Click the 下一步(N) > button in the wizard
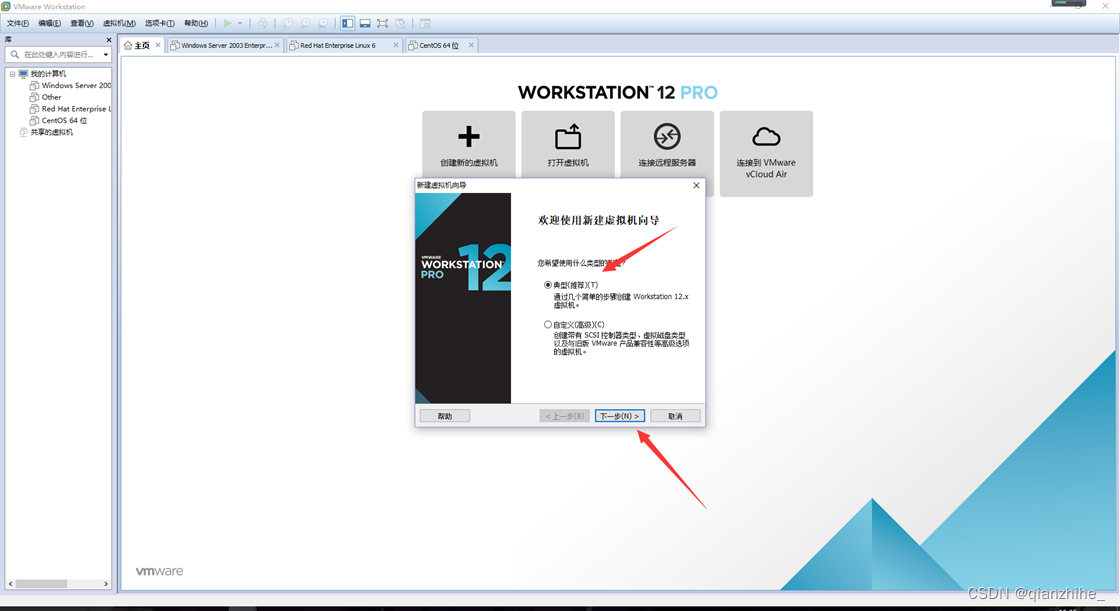The height and width of the screenshot is (611, 1120). click(x=619, y=416)
